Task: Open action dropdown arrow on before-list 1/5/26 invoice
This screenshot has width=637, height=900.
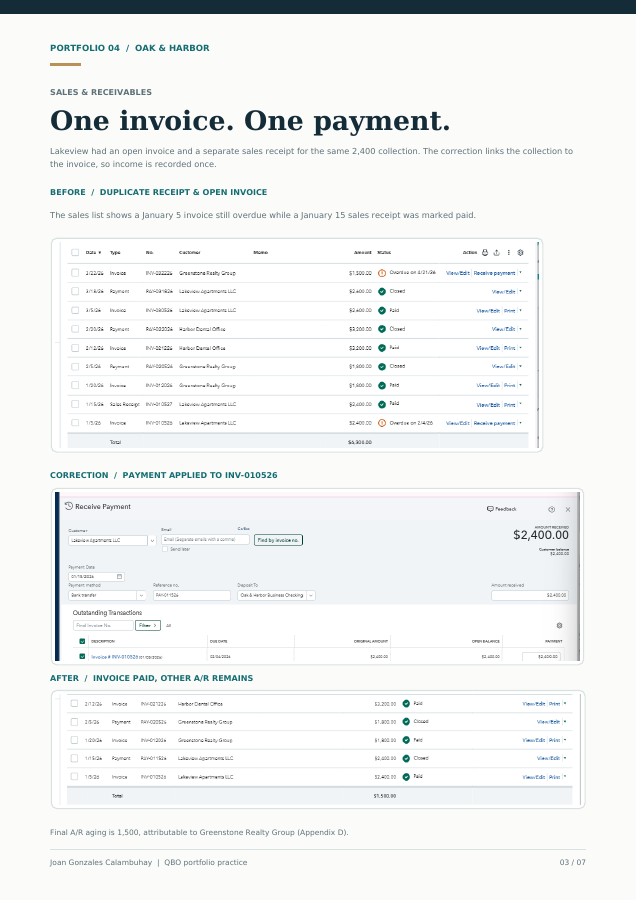Action: (521, 423)
